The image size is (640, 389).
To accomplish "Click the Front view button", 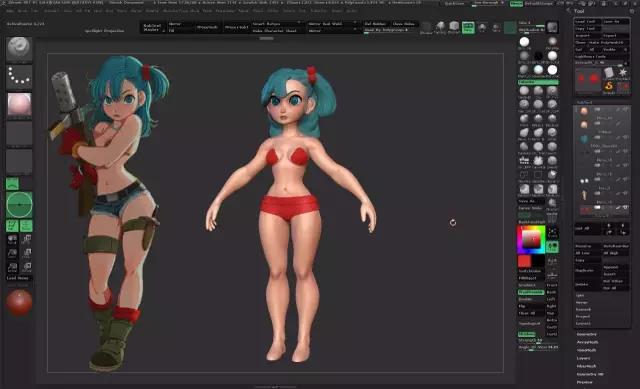I will pos(552,285).
